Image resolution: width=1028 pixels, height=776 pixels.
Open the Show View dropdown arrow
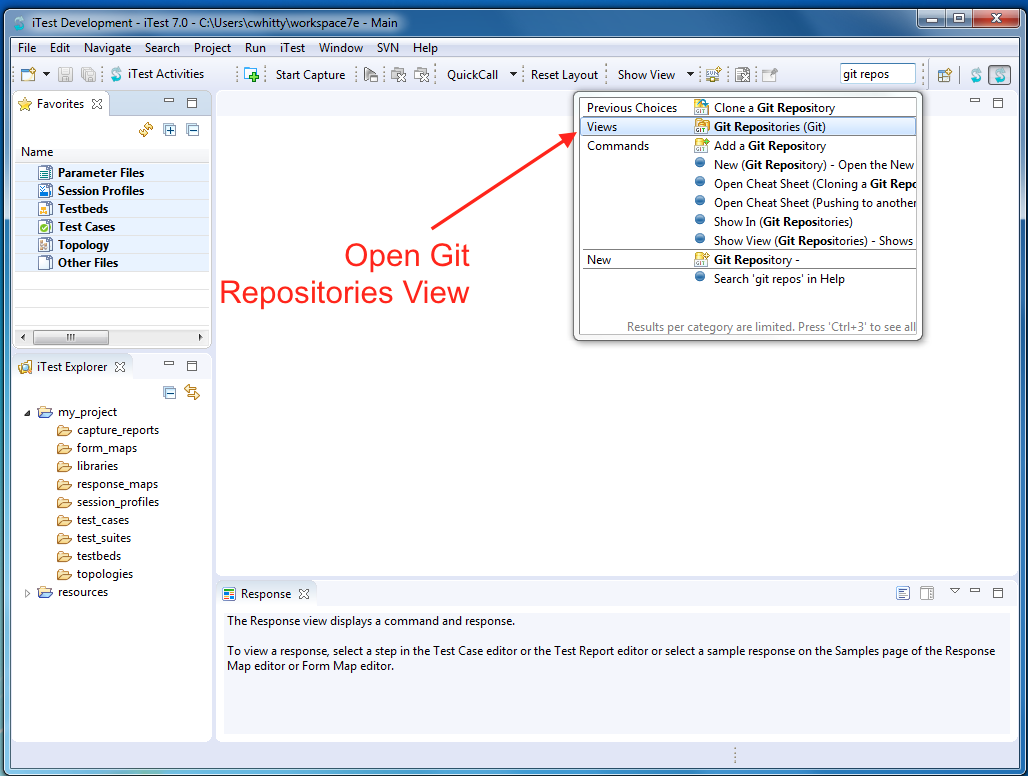(x=690, y=74)
